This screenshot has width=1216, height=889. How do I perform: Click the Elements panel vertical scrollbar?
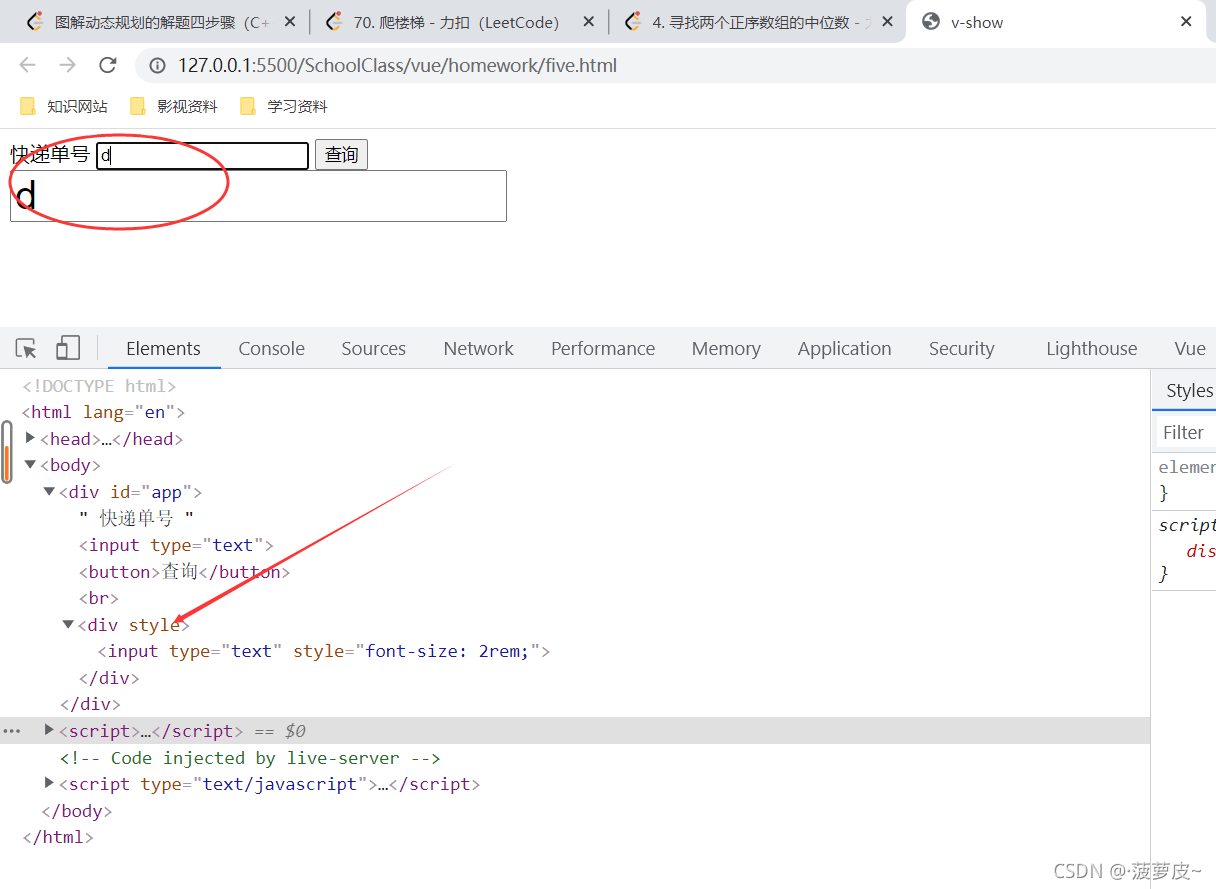[x=7, y=452]
